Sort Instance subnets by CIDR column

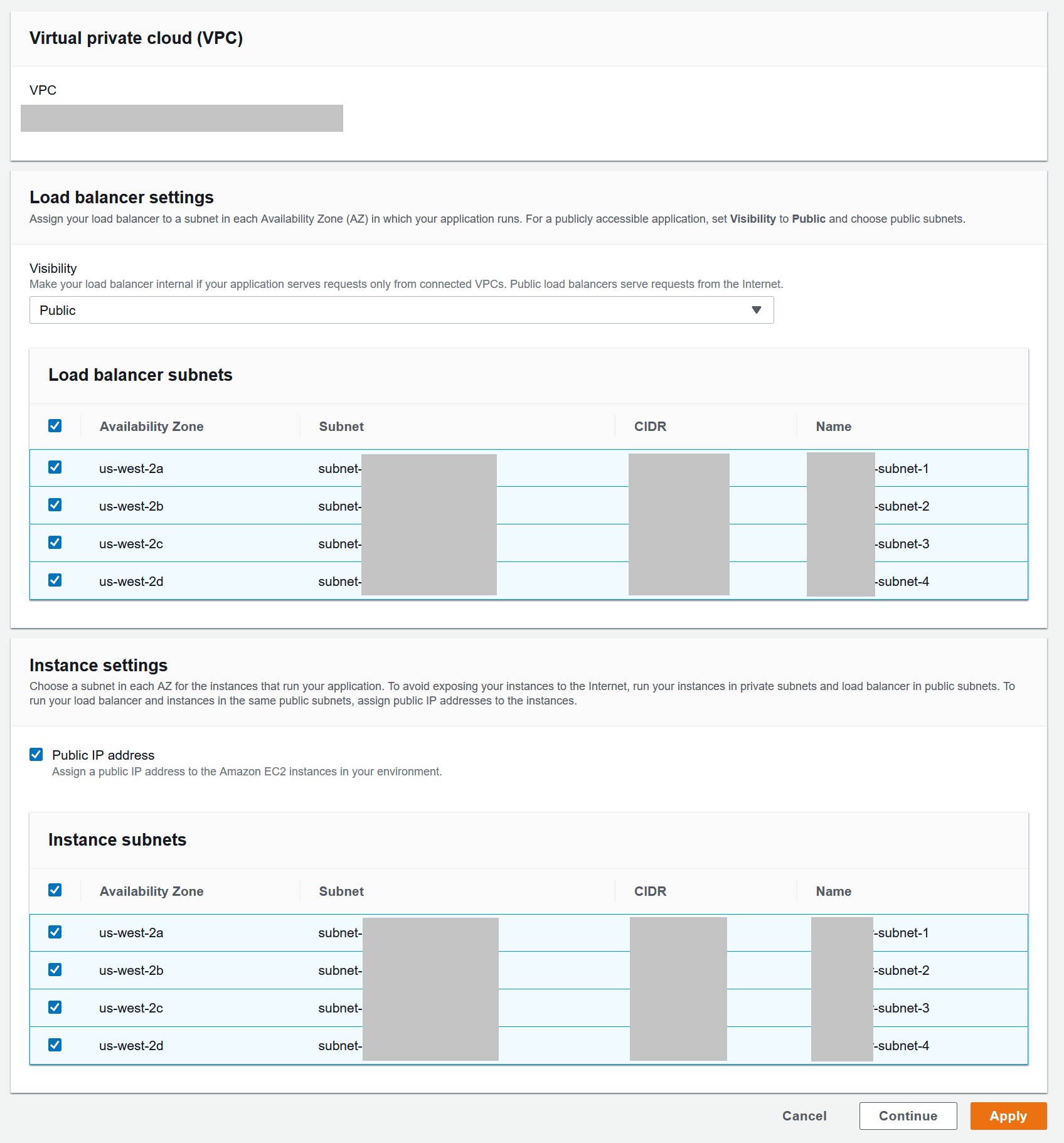click(650, 891)
